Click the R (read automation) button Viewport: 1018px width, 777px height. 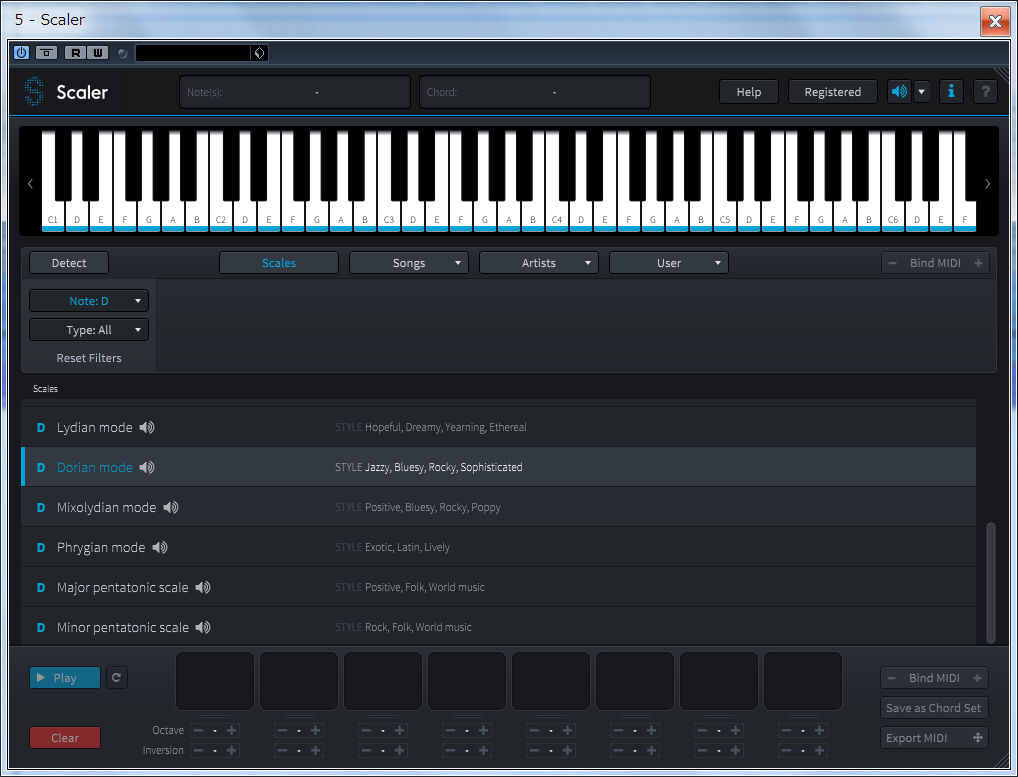(x=75, y=53)
